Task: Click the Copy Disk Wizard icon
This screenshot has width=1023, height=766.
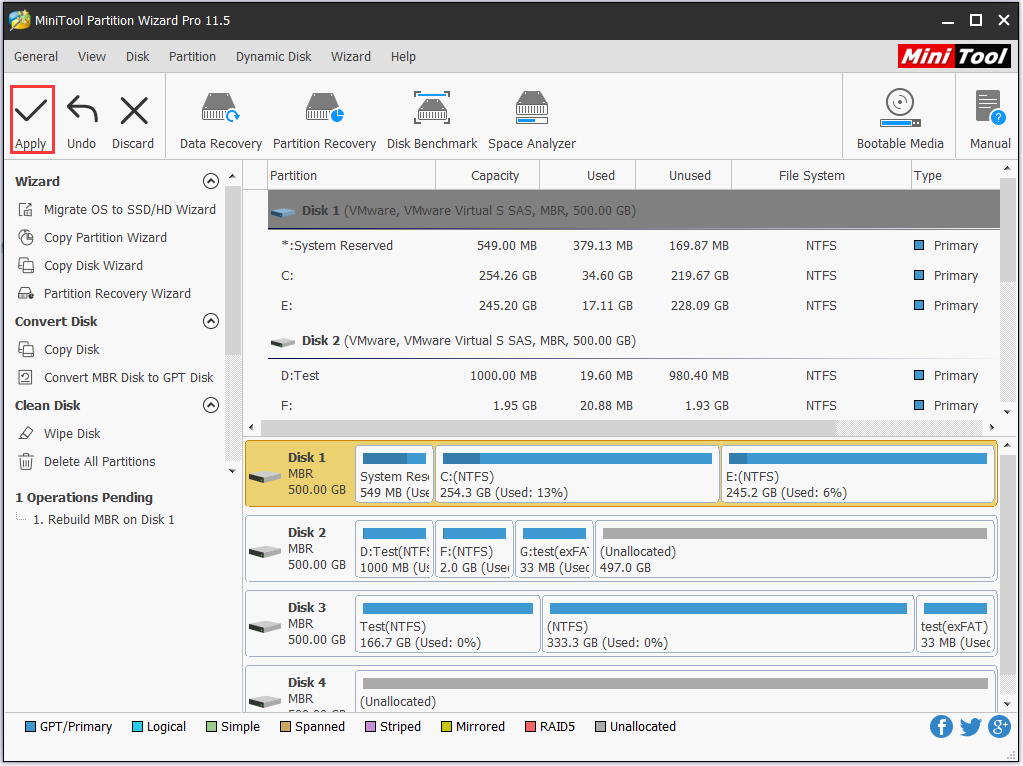Action: (x=26, y=266)
